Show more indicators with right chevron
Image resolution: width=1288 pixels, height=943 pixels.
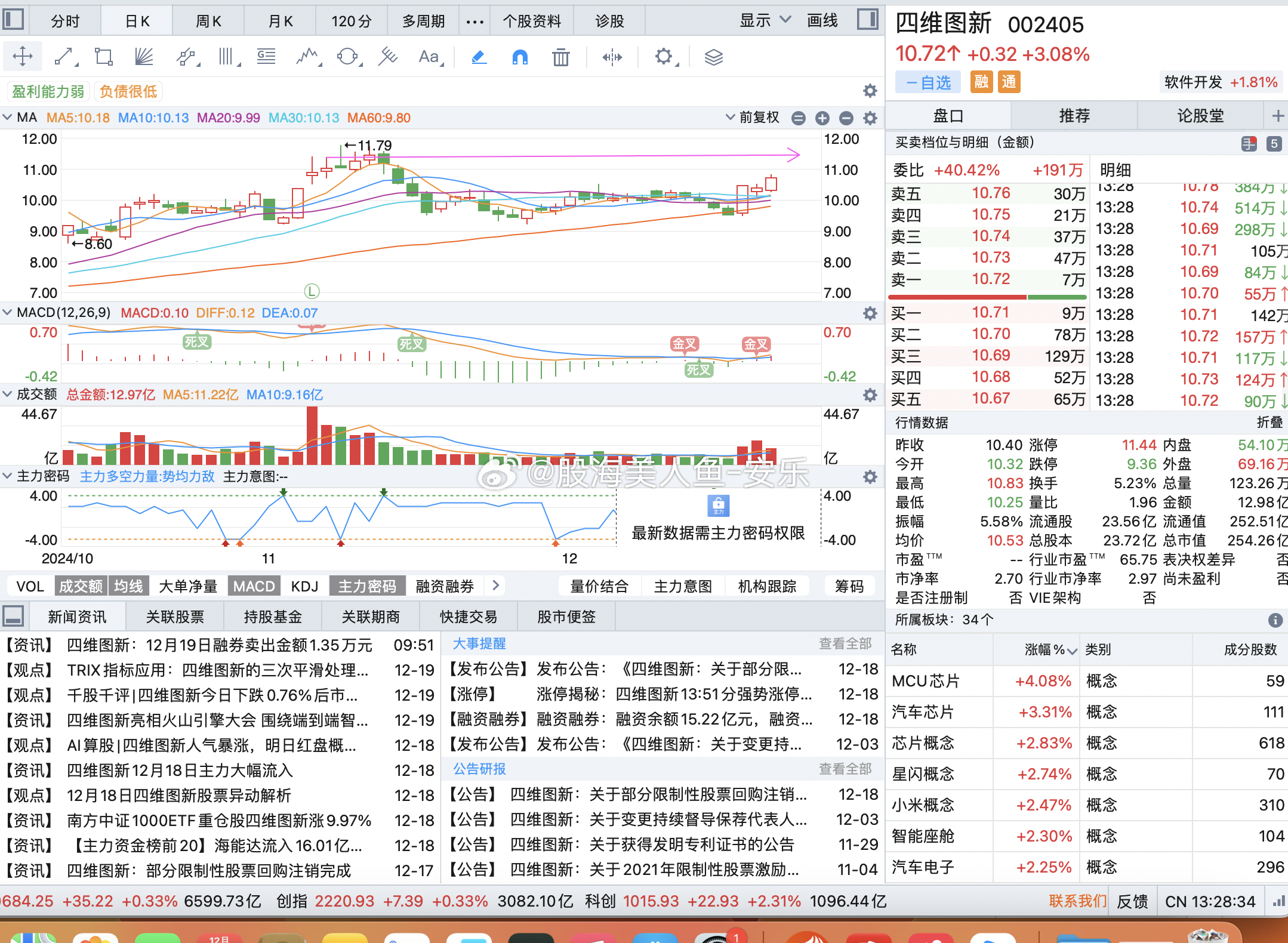pyautogui.click(x=495, y=585)
